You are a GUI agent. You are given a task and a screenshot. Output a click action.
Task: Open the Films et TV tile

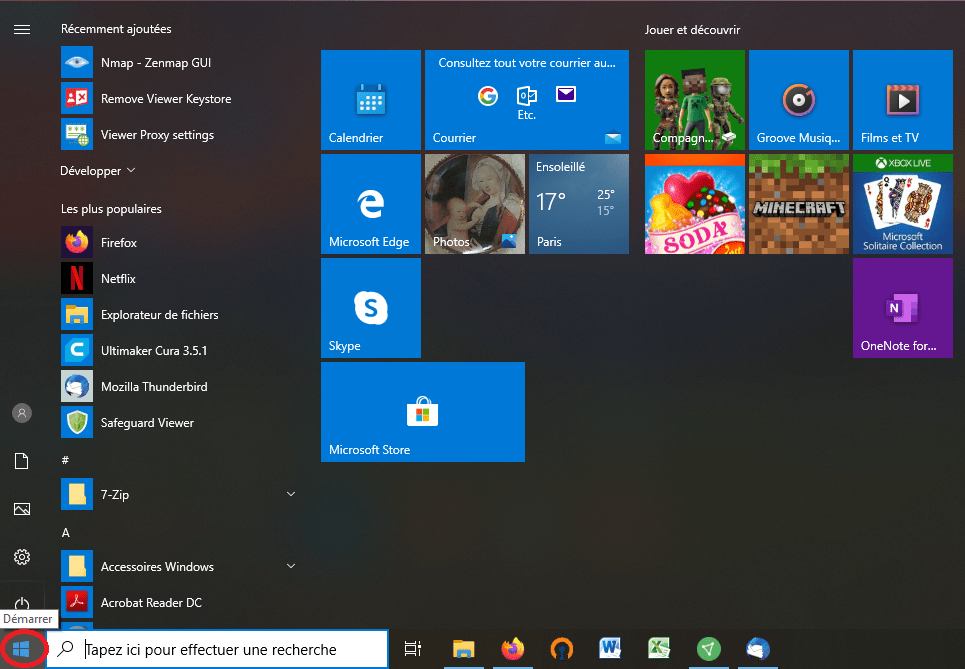(903, 100)
